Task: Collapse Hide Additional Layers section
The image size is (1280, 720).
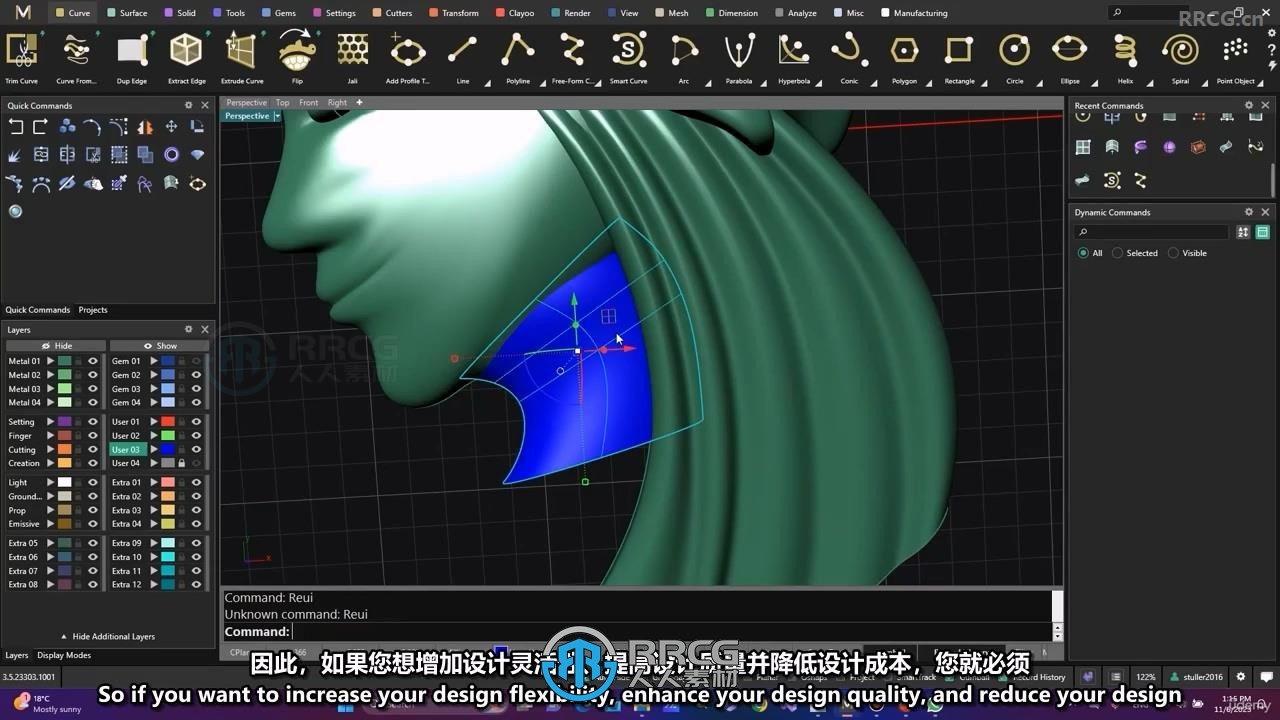Action: pos(108,636)
